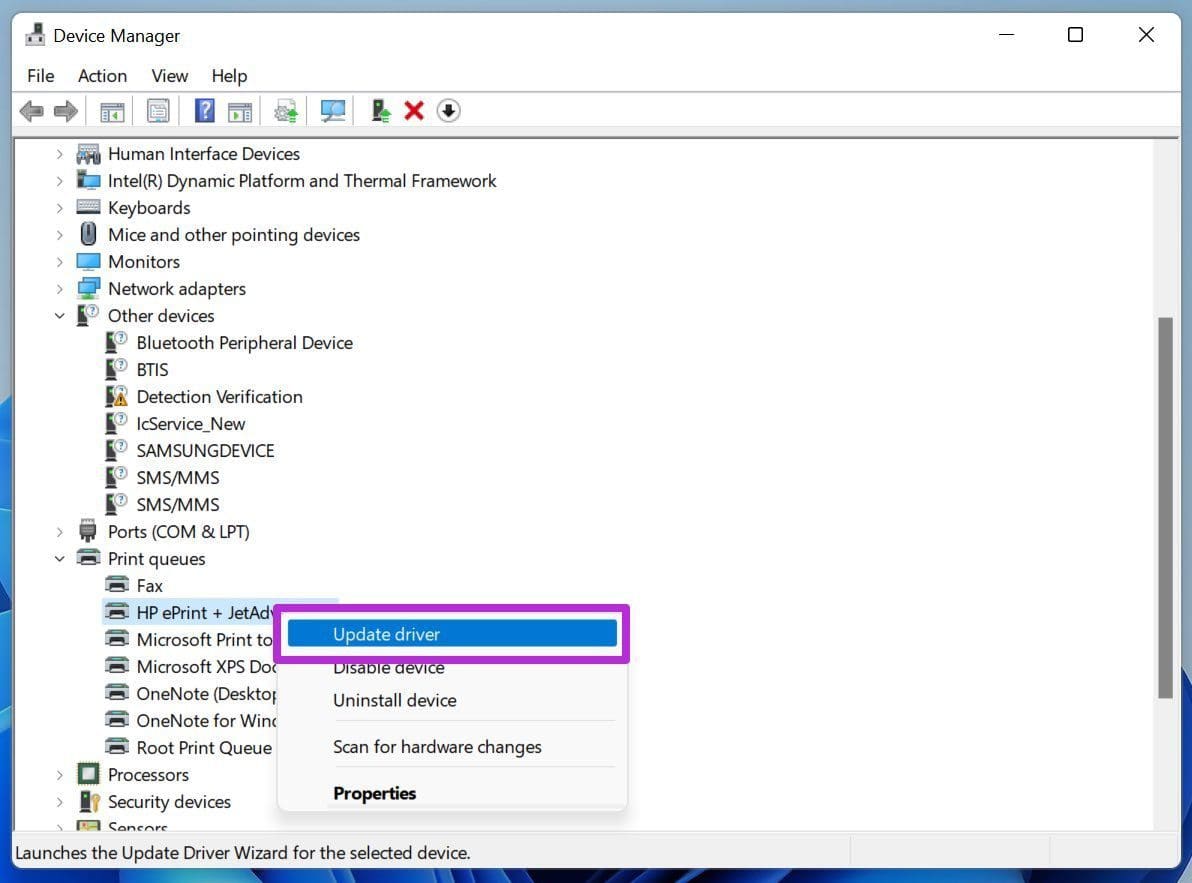Select HP ePrint + JetAdv print queue
Image resolution: width=1192 pixels, height=883 pixels.
click(204, 612)
